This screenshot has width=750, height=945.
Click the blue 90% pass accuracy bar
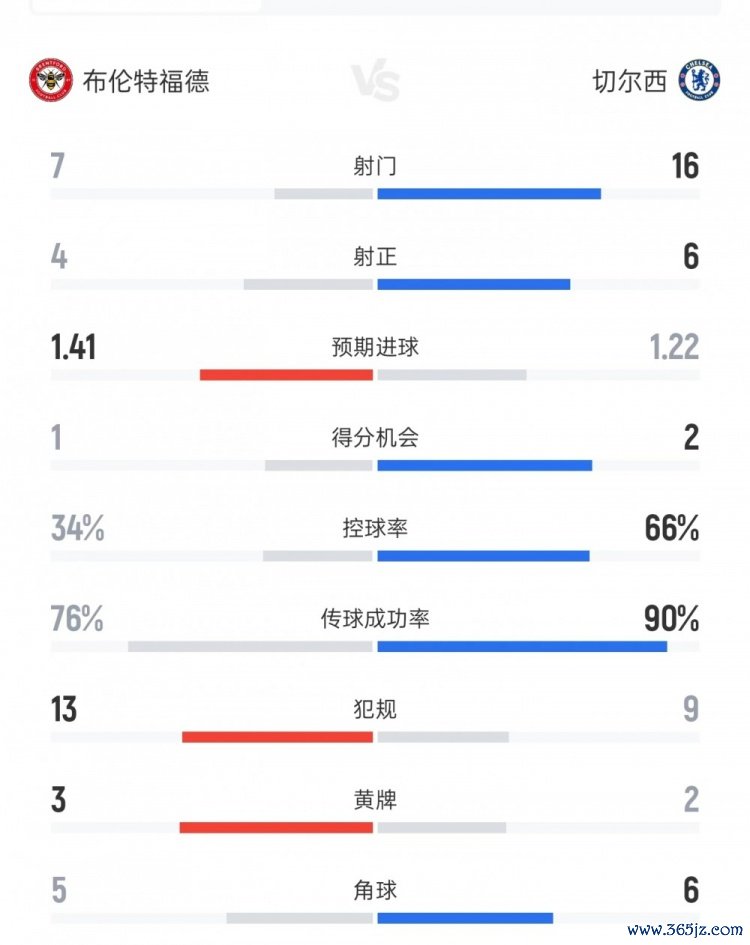(522, 647)
